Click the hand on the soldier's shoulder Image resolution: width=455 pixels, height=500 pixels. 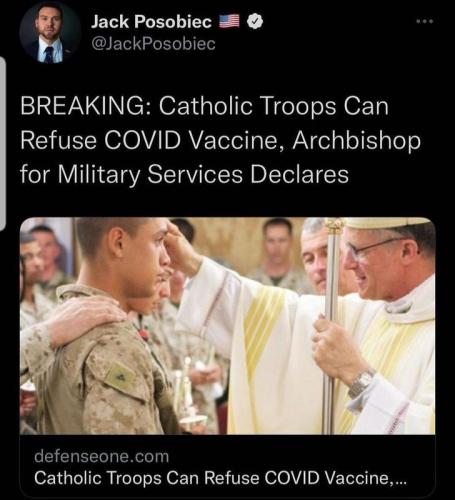(x=85, y=317)
